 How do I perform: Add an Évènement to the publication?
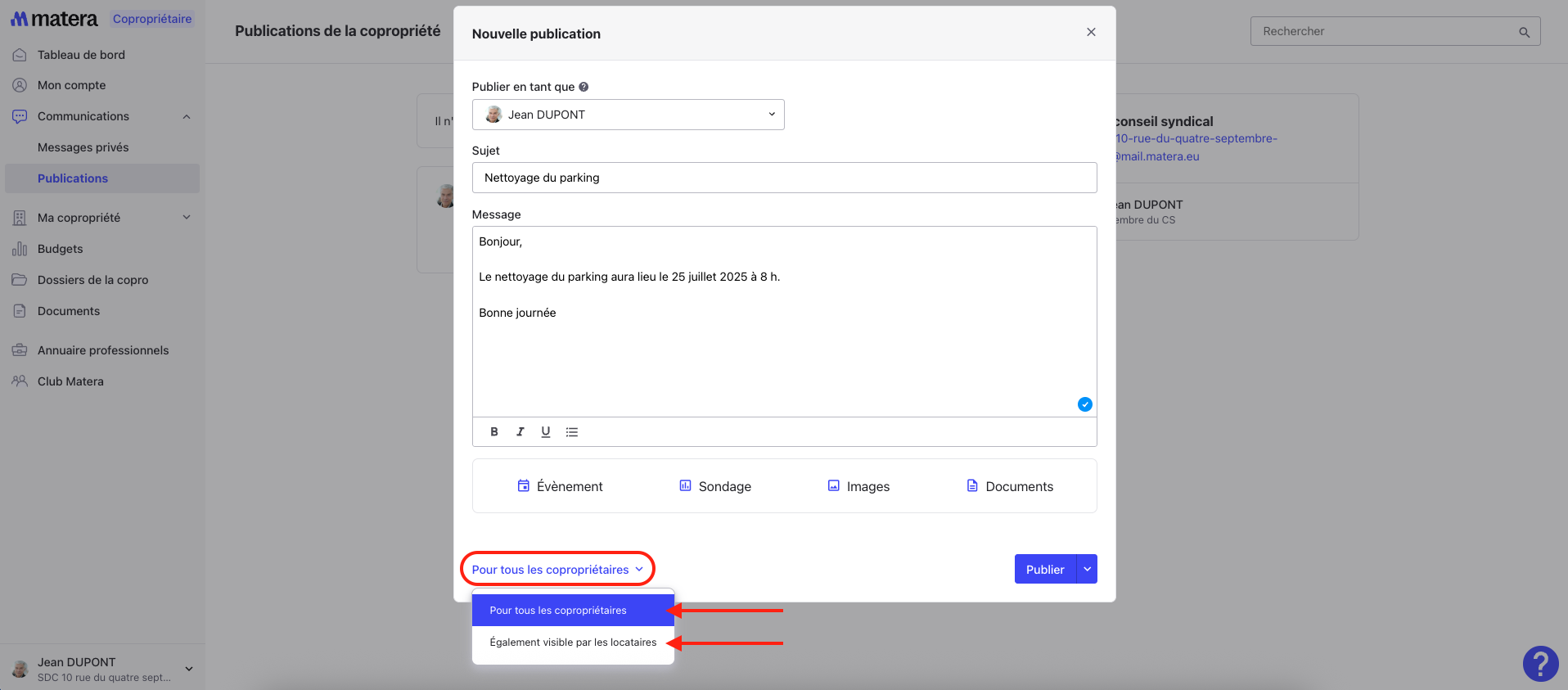(x=561, y=486)
